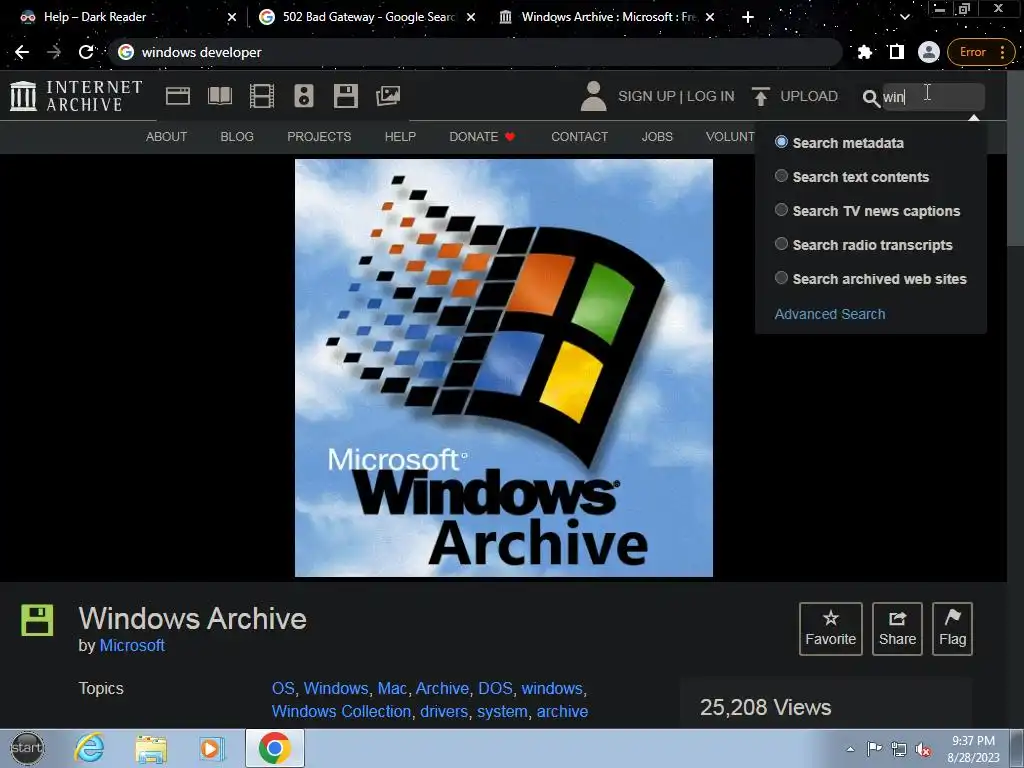Select Search text contents option
Image resolution: width=1024 pixels, height=768 pixels.
(781, 176)
